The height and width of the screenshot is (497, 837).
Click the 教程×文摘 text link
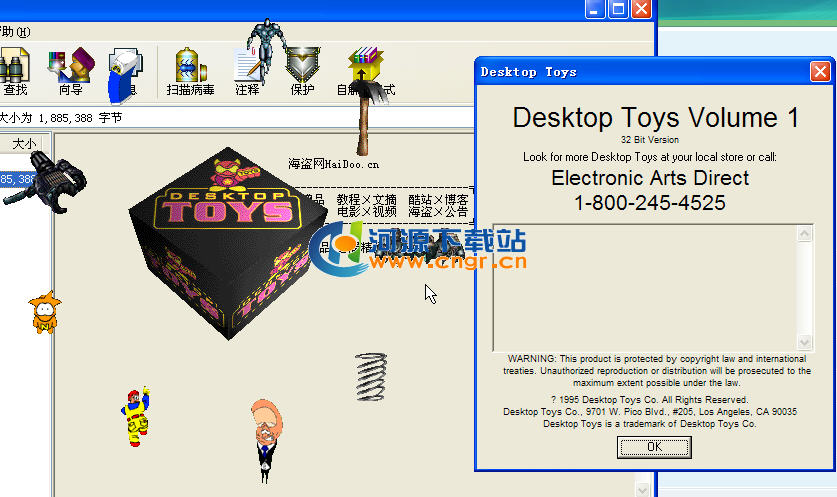(366, 200)
